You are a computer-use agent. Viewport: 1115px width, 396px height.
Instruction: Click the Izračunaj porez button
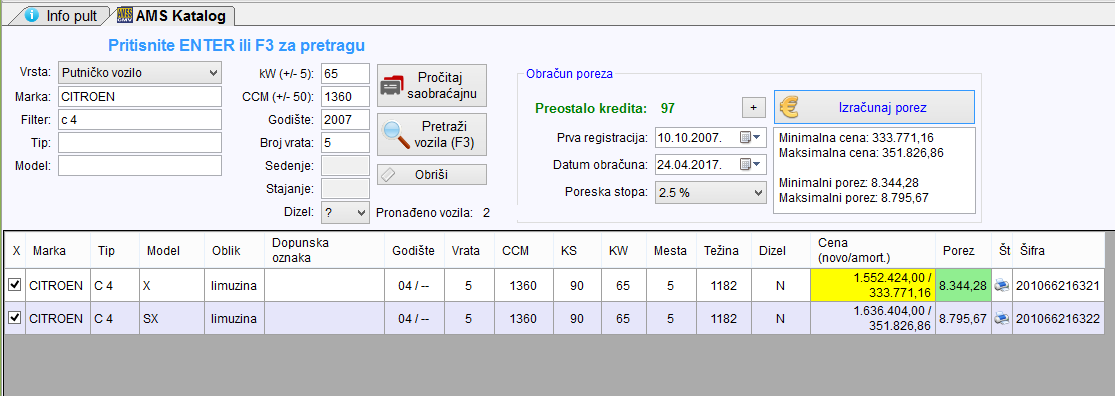874,108
